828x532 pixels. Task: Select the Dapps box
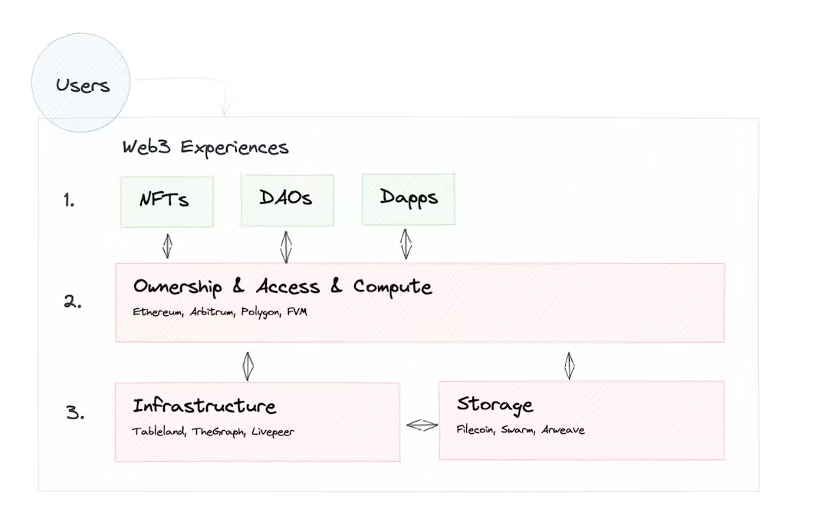click(408, 198)
